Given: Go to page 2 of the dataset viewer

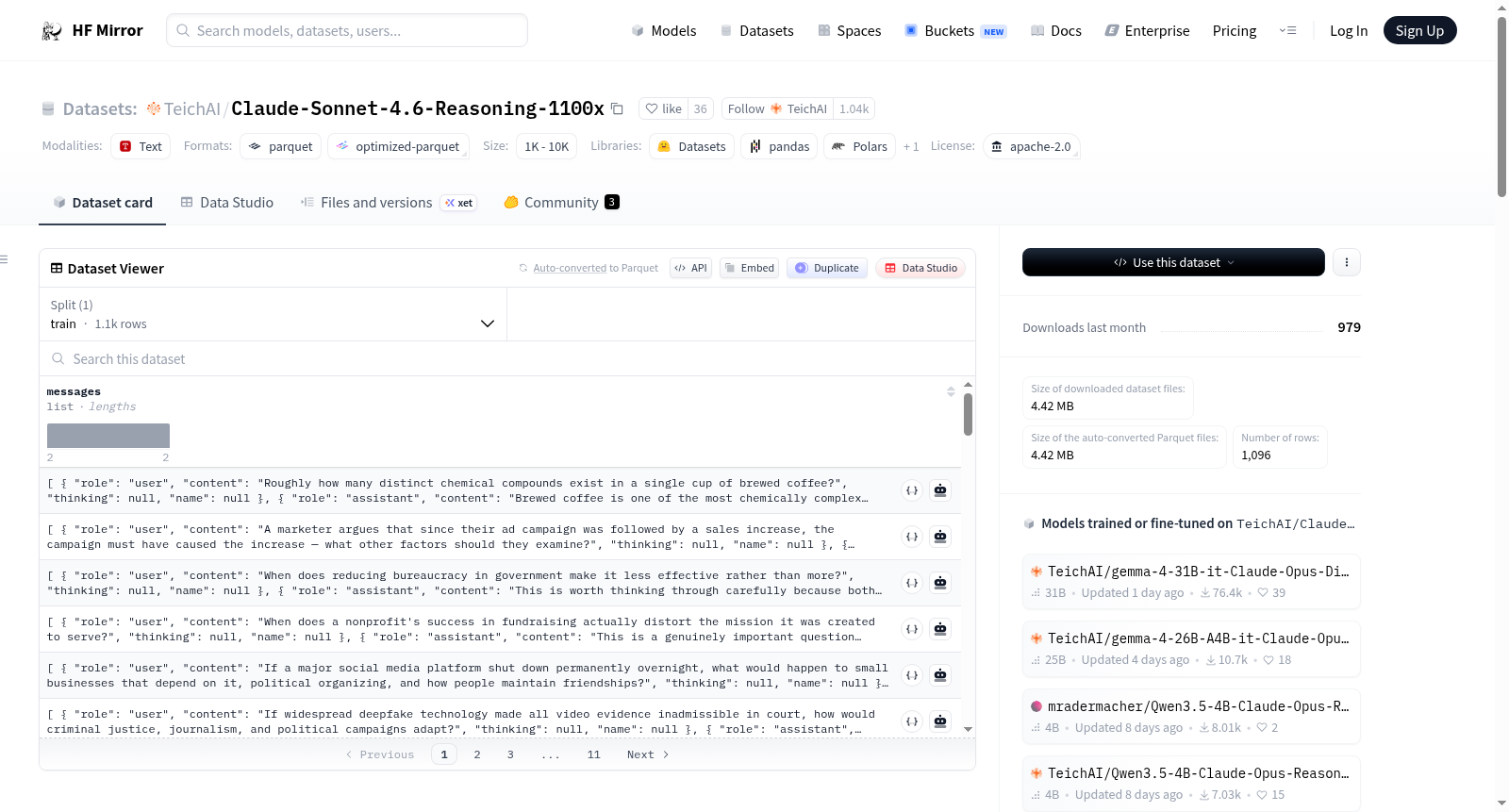Looking at the screenshot, I should [477, 754].
